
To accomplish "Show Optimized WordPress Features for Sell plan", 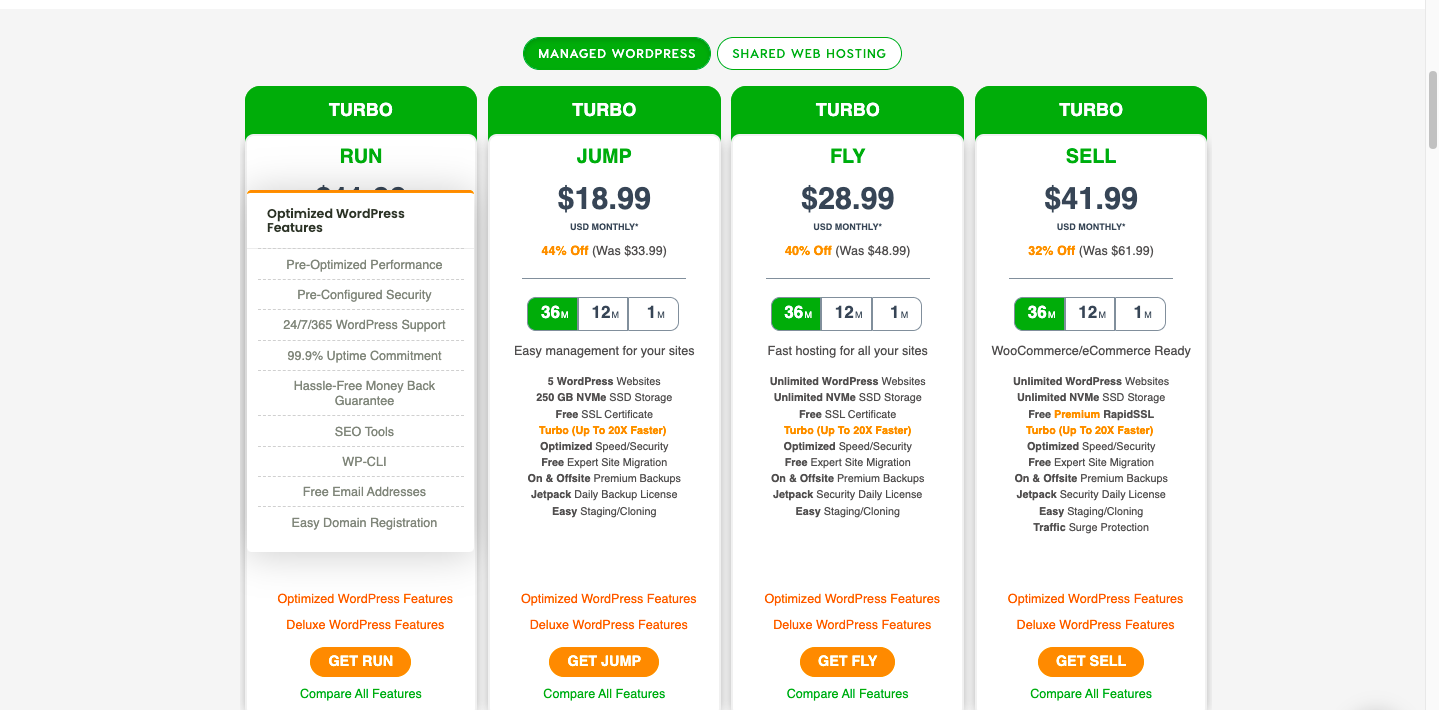I will (1095, 599).
